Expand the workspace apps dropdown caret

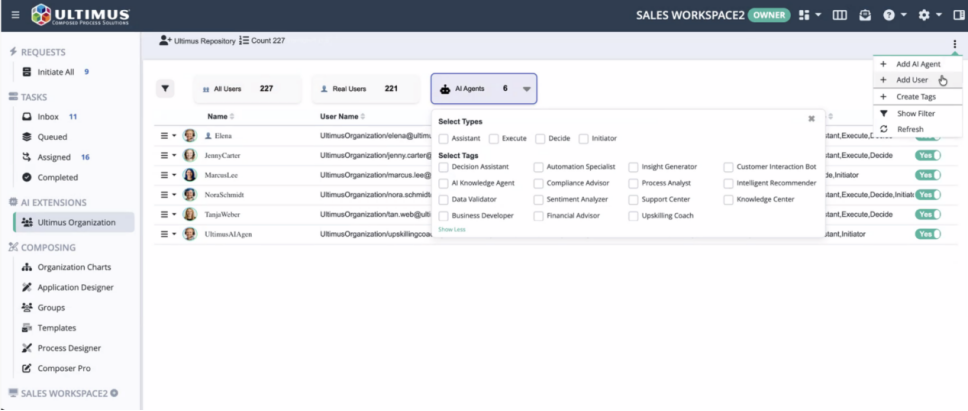[x=818, y=15]
